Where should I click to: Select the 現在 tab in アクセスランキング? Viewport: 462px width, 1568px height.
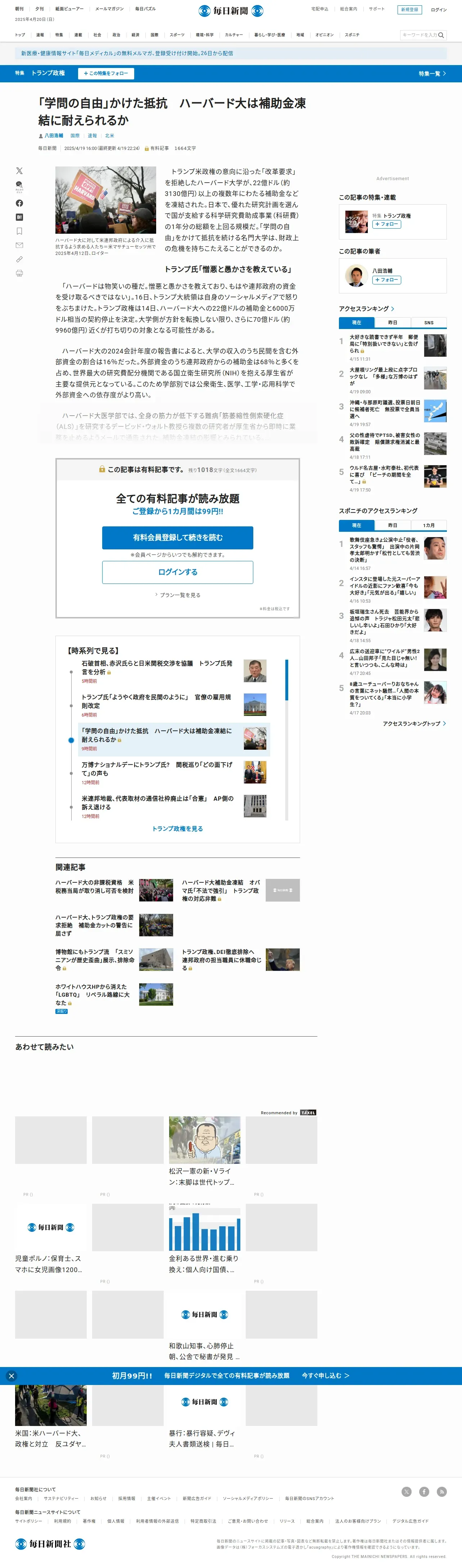(357, 323)
